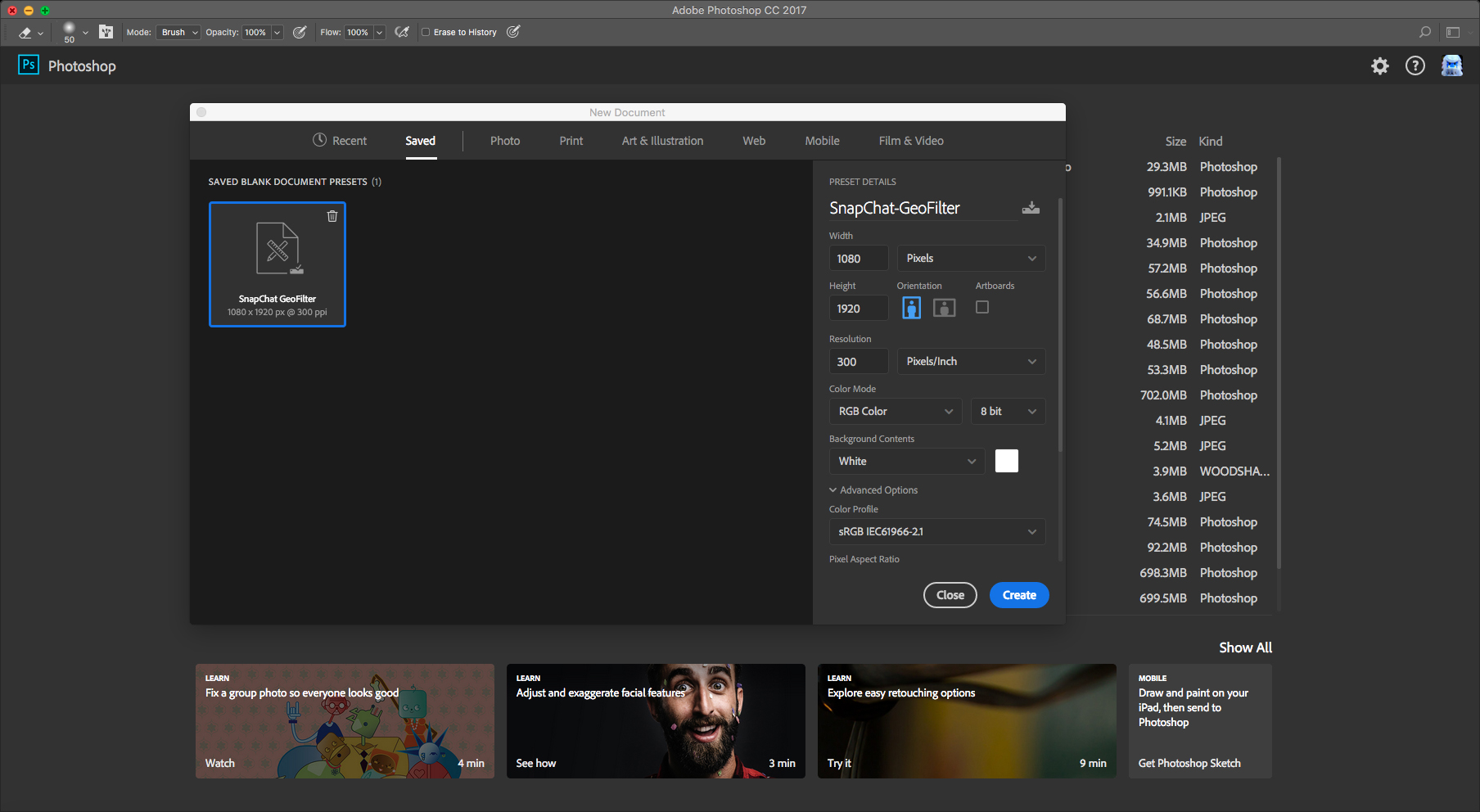1480x812 pixels.
Task: Click the Recent clock icon
Action: tap(319, 140)
